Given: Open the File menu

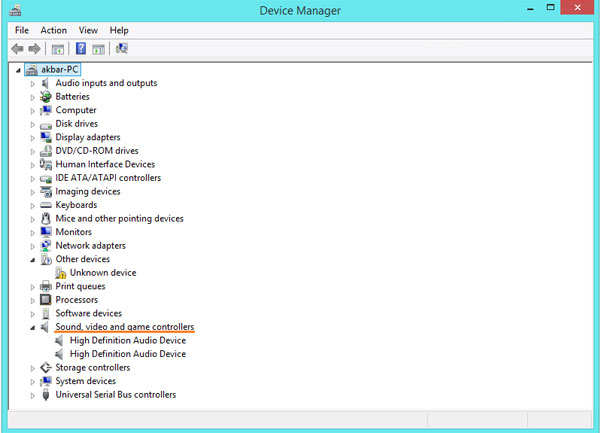Looking at the screenshot, I should 22,30.
